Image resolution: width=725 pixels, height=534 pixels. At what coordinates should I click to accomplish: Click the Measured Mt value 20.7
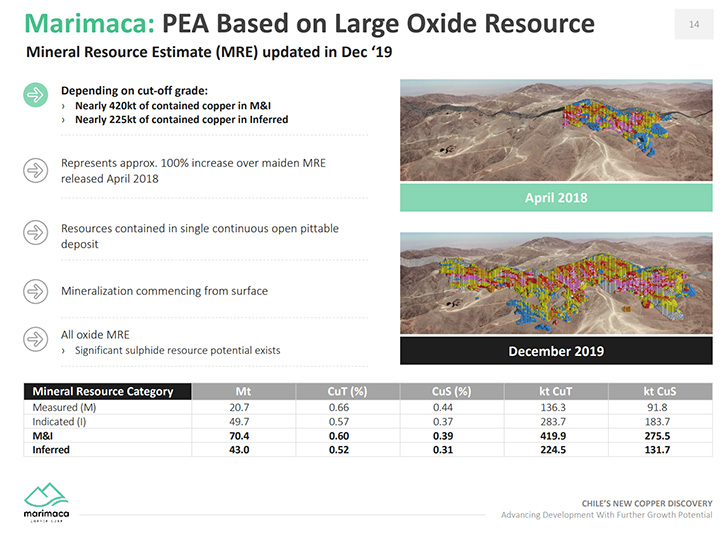pos(239,407)
